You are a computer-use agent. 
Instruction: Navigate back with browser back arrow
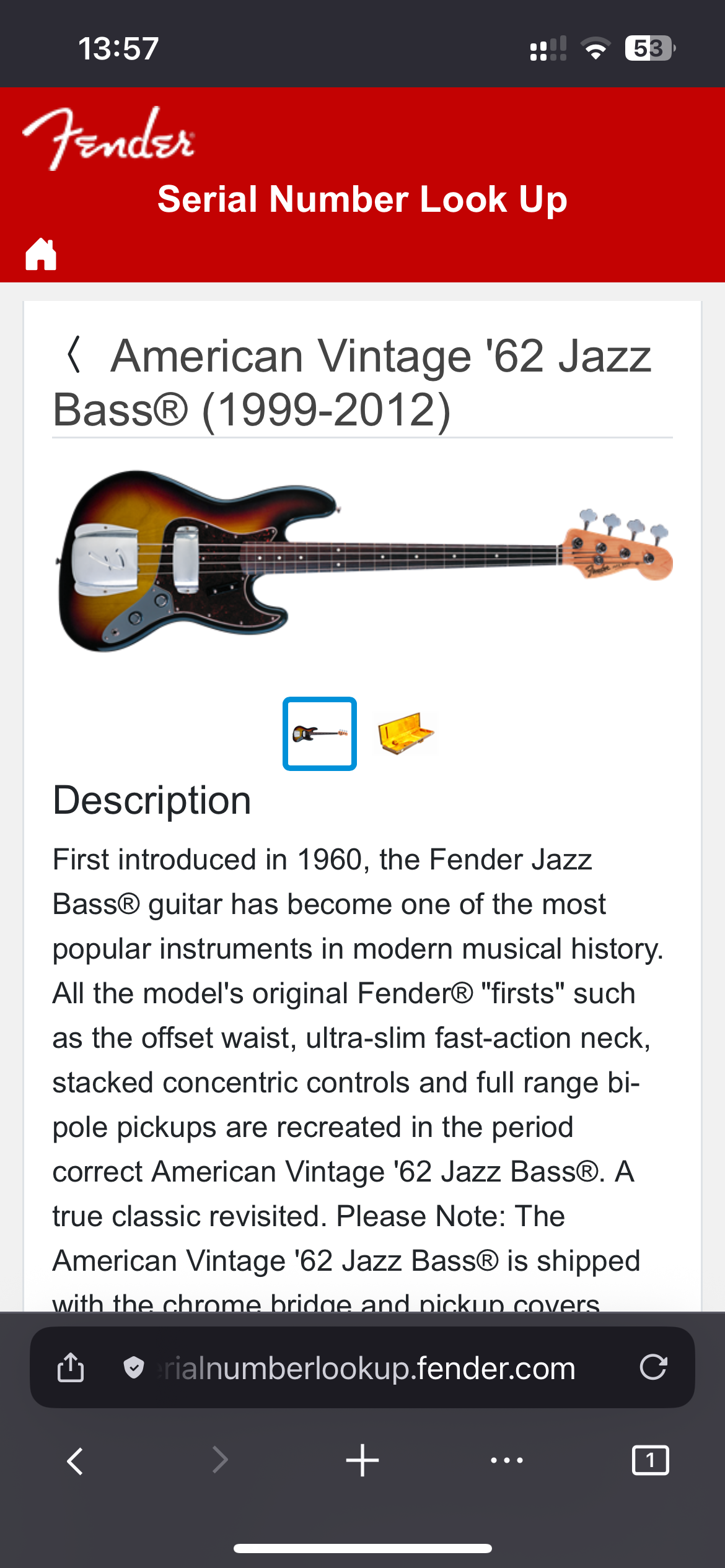coord(75,1461)
